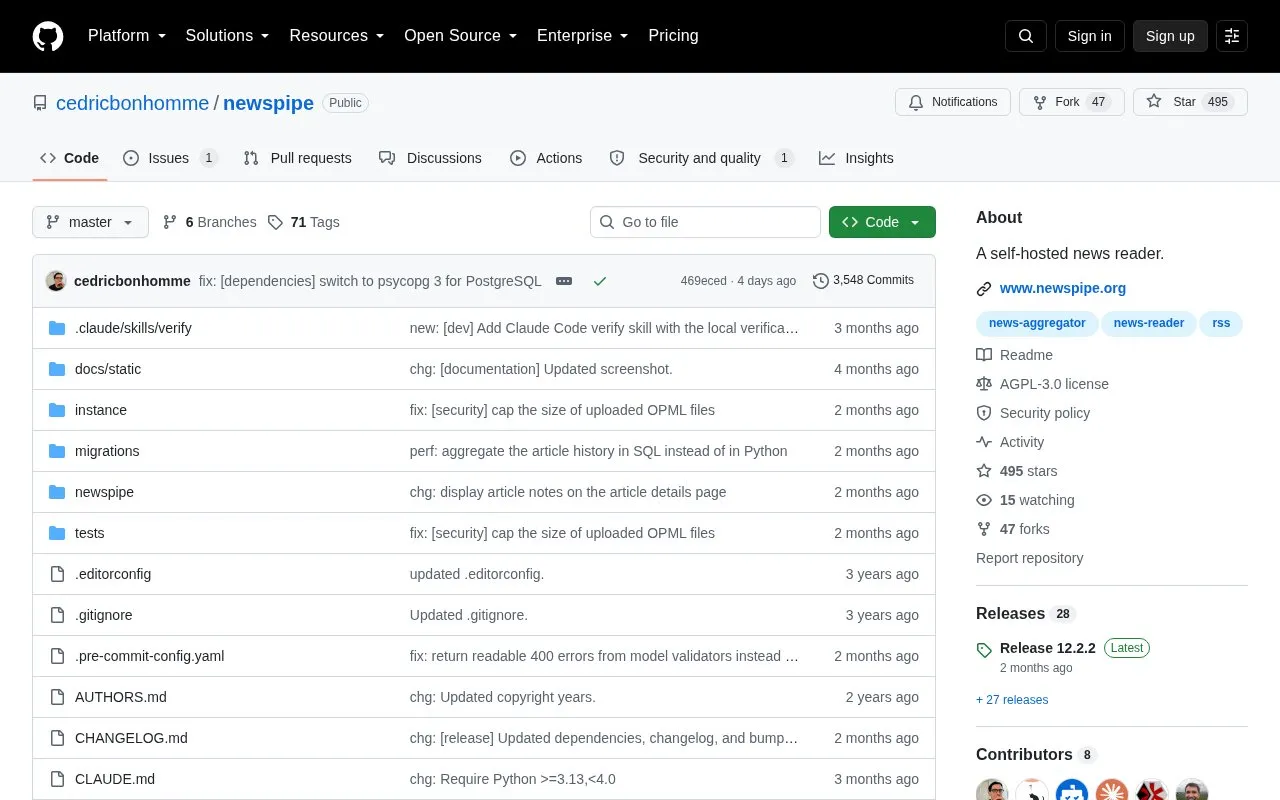Image resolution: width=1280 pixels, height=800 pixels.
Task: Open the green Code dropdown
Action: pos(882,222)
